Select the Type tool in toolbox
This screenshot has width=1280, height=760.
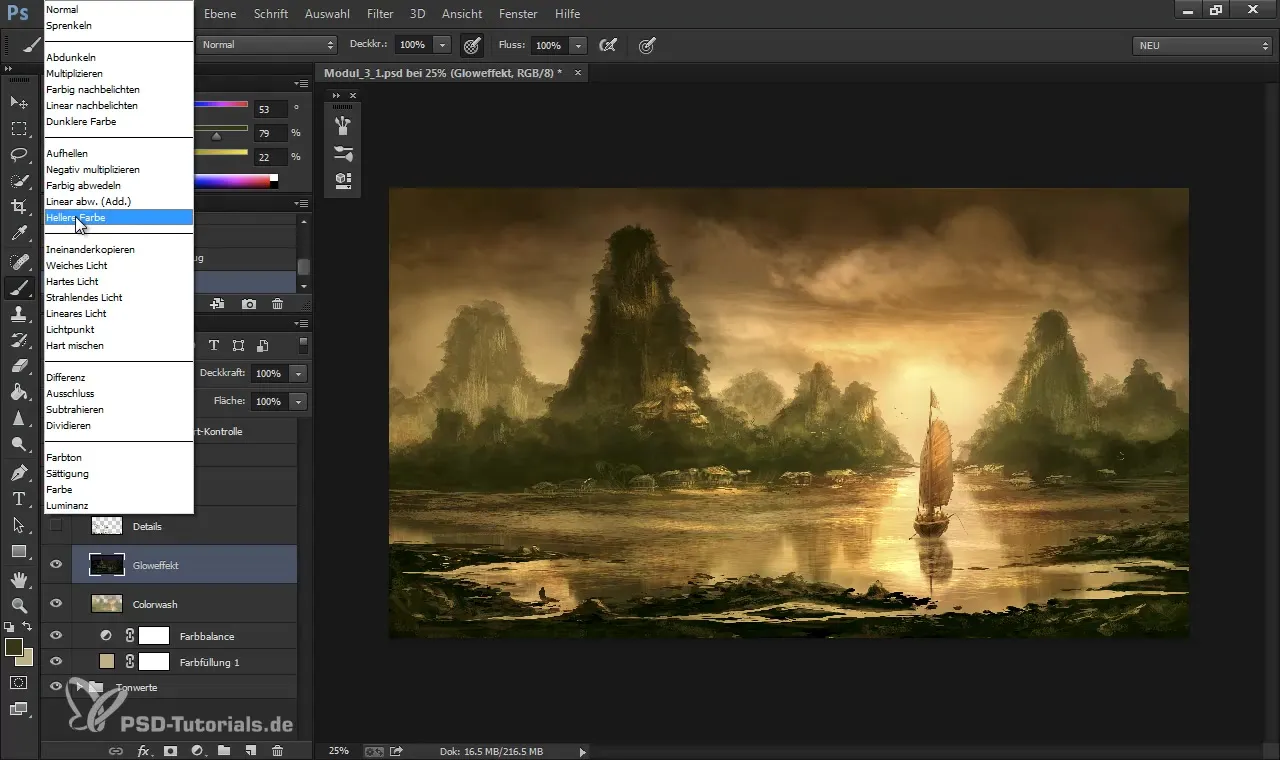(19, 498)
